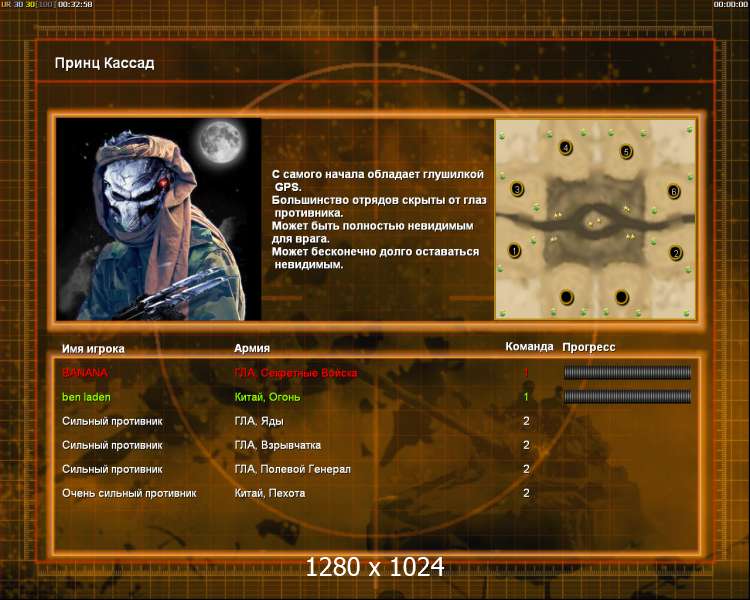
Task: Click team number for Китай, Пехота row
Action: tap(526, 493)
